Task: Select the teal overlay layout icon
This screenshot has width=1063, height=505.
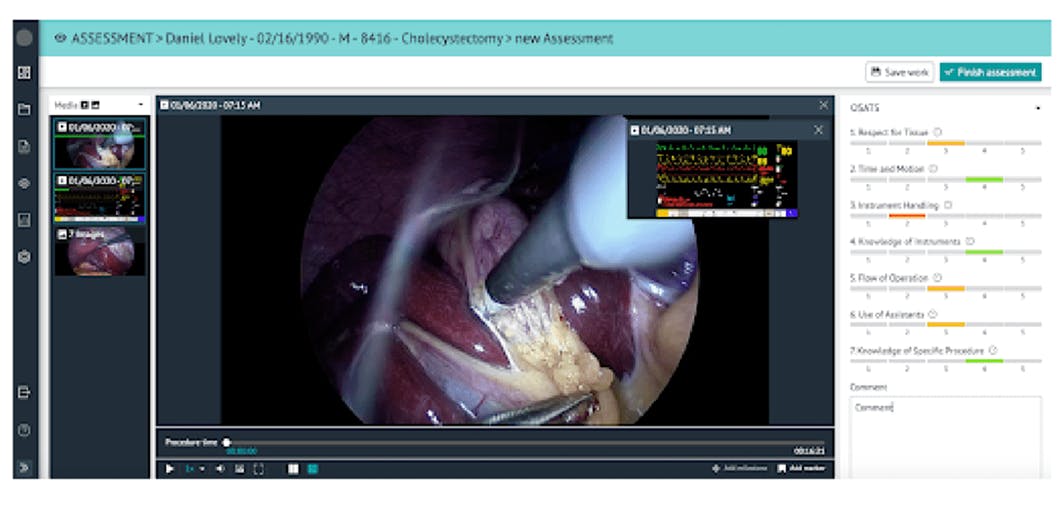Action: (313, 468)
